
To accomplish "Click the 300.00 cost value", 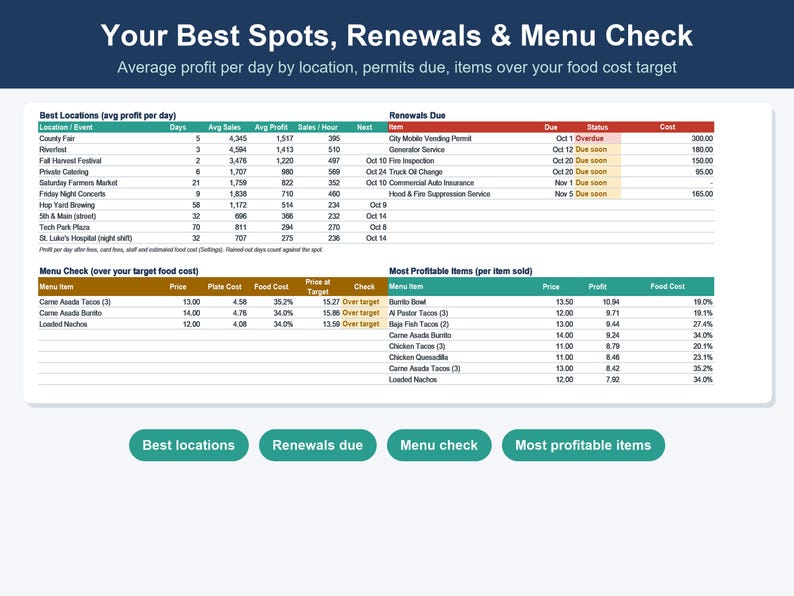I will pyautogui.click(x=702, y=138).
